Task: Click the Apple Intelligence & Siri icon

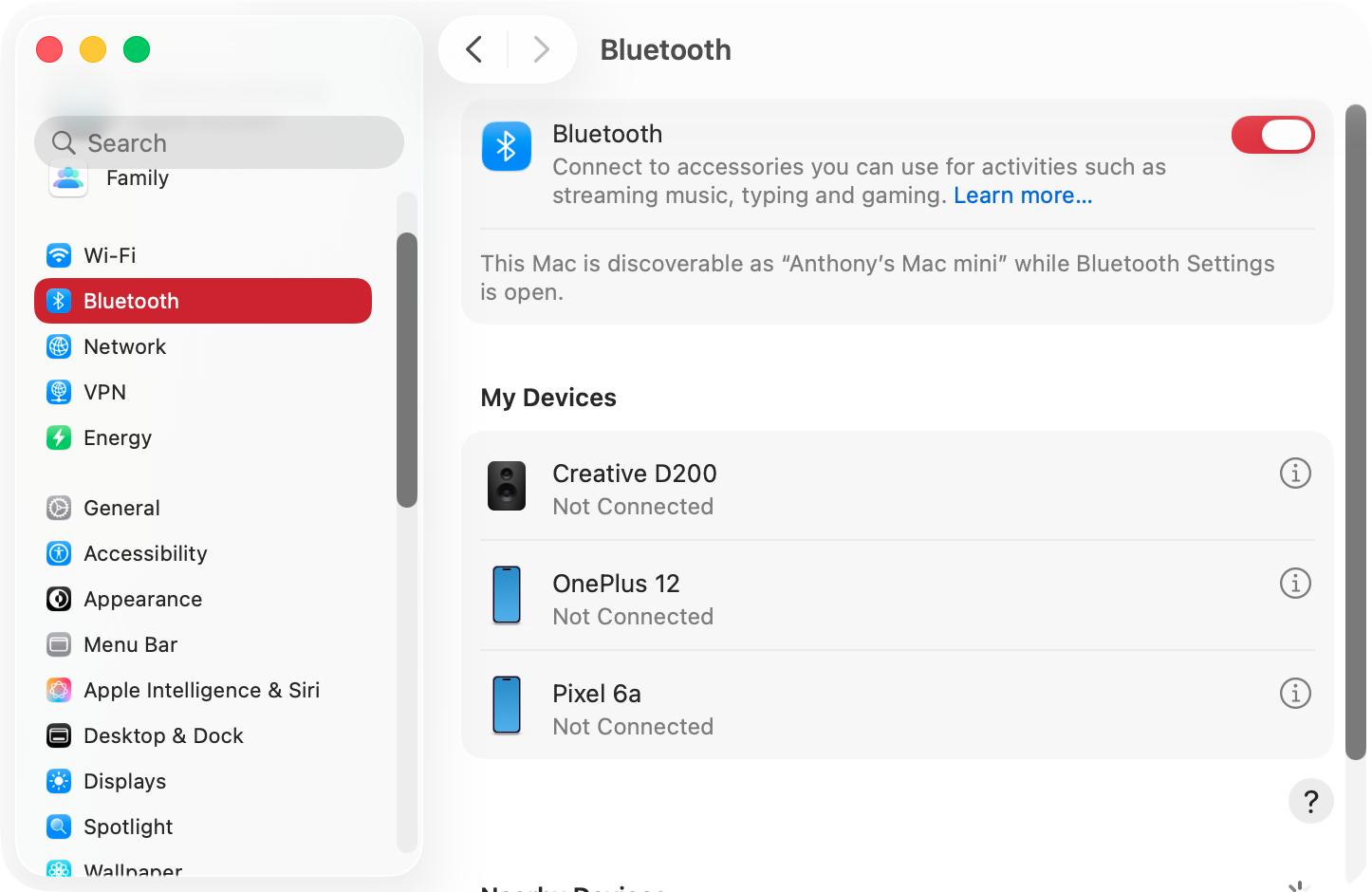Action: click(59, 690)
